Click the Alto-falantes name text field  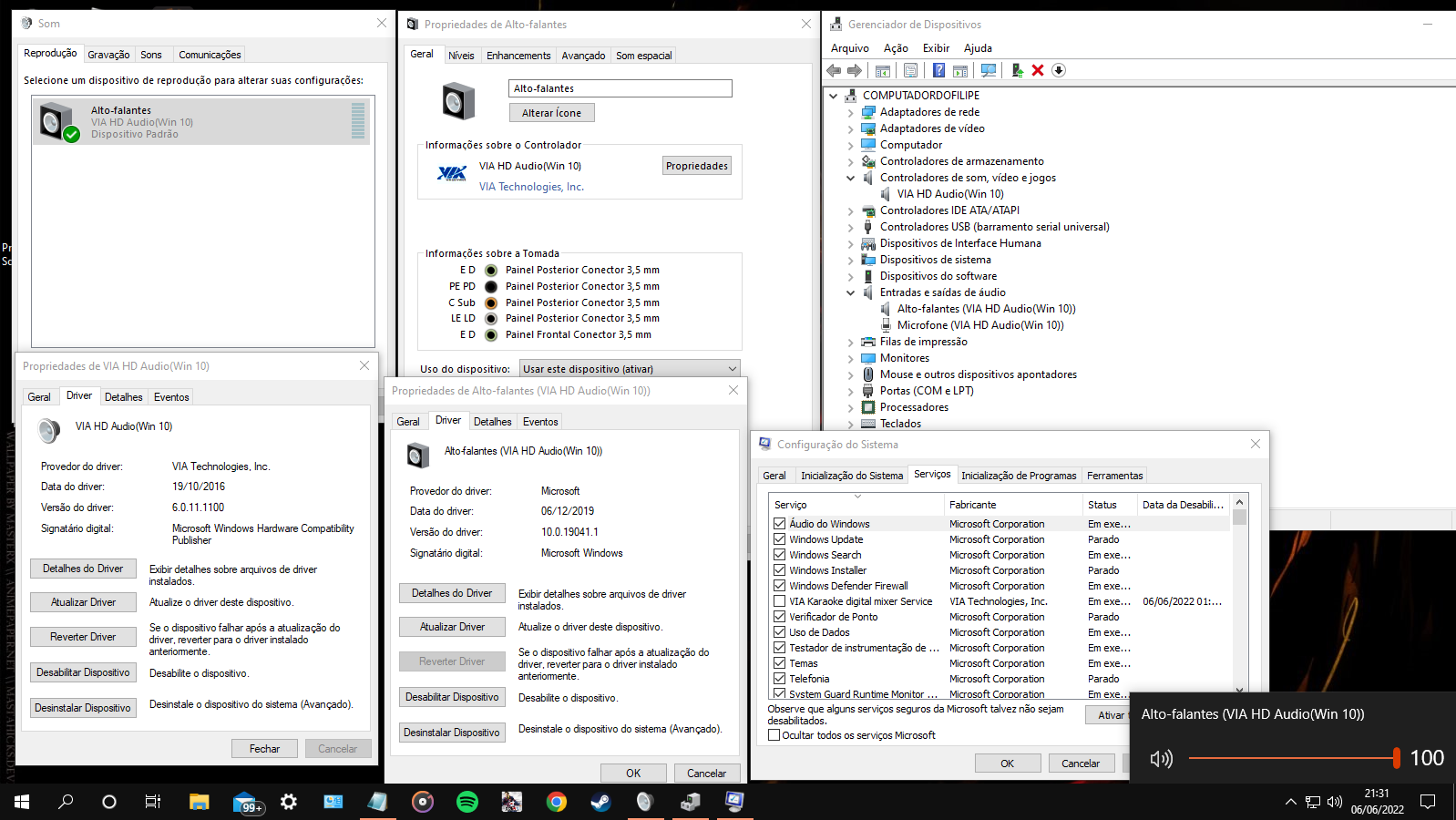[x=620, y=88]
